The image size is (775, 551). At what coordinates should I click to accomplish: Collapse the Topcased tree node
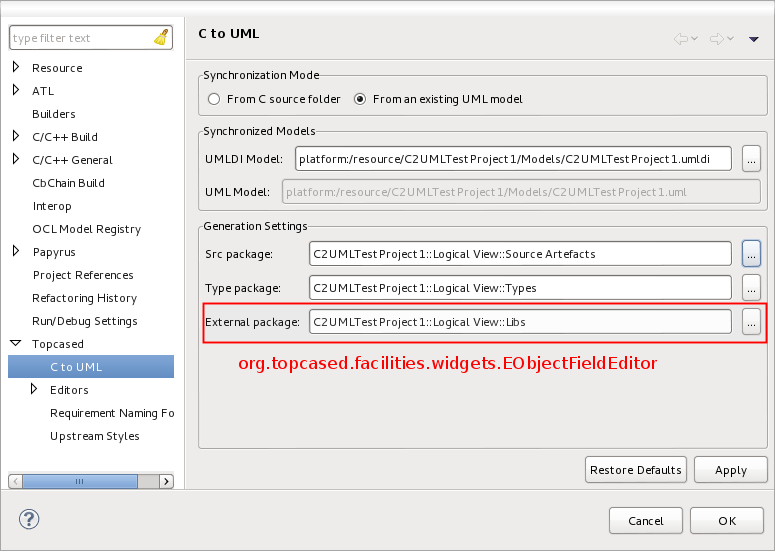click(16, 343)
